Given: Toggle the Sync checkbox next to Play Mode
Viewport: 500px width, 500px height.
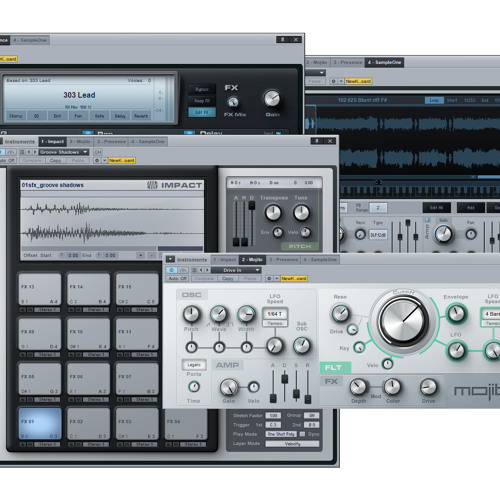Looking at the screenshot, I should coord(302,434).
